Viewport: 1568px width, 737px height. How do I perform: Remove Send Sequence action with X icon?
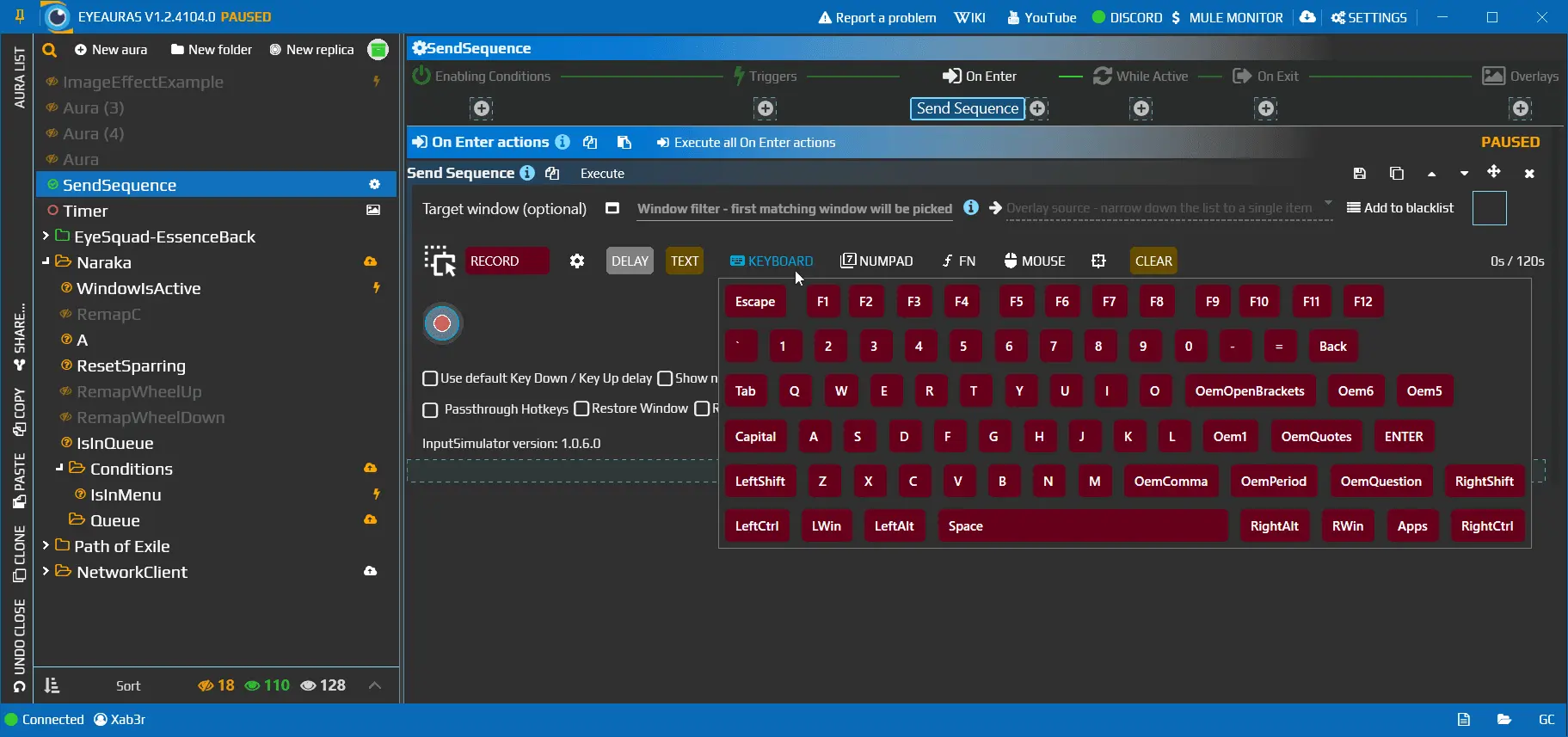(x=1529, y=174)
